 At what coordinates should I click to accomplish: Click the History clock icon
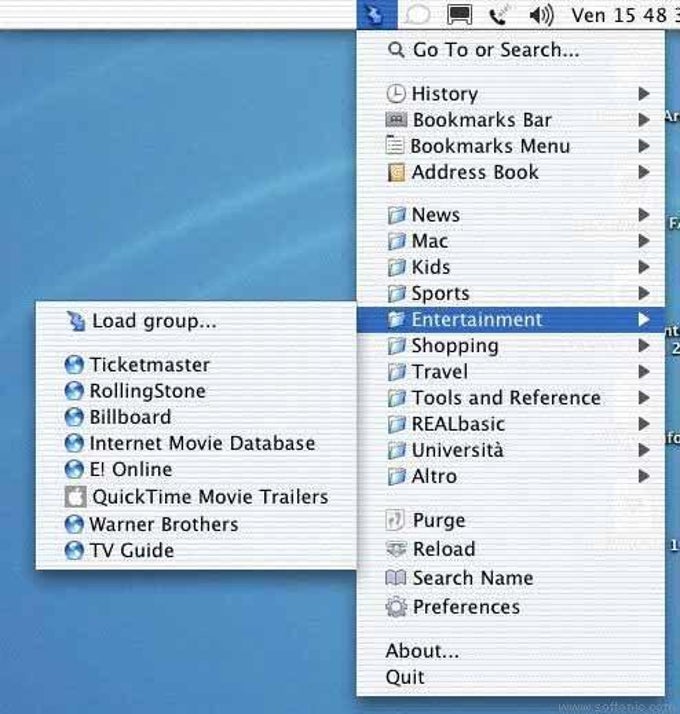[x=396, y=94]
